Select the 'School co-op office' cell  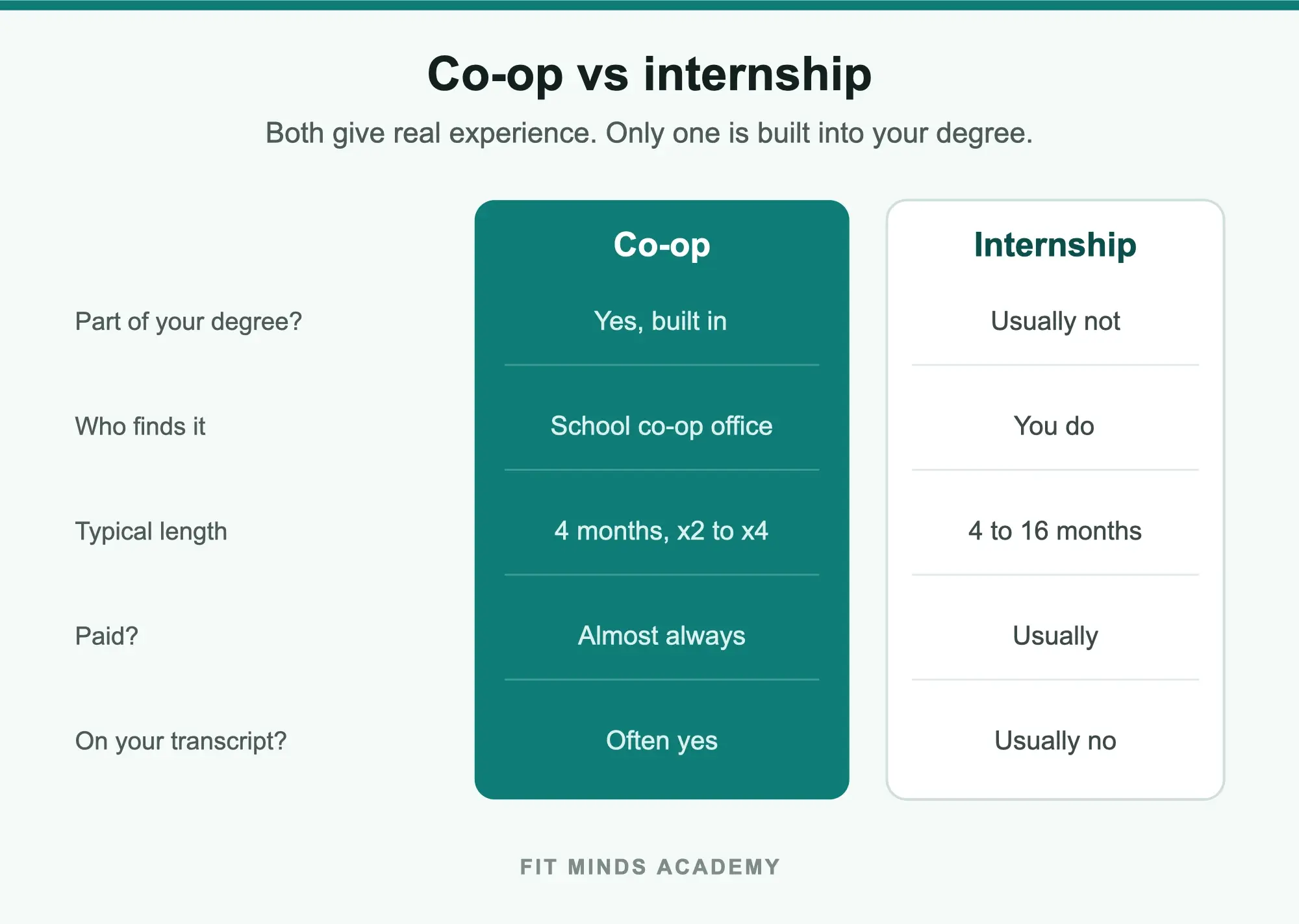(x=662, y=427)
